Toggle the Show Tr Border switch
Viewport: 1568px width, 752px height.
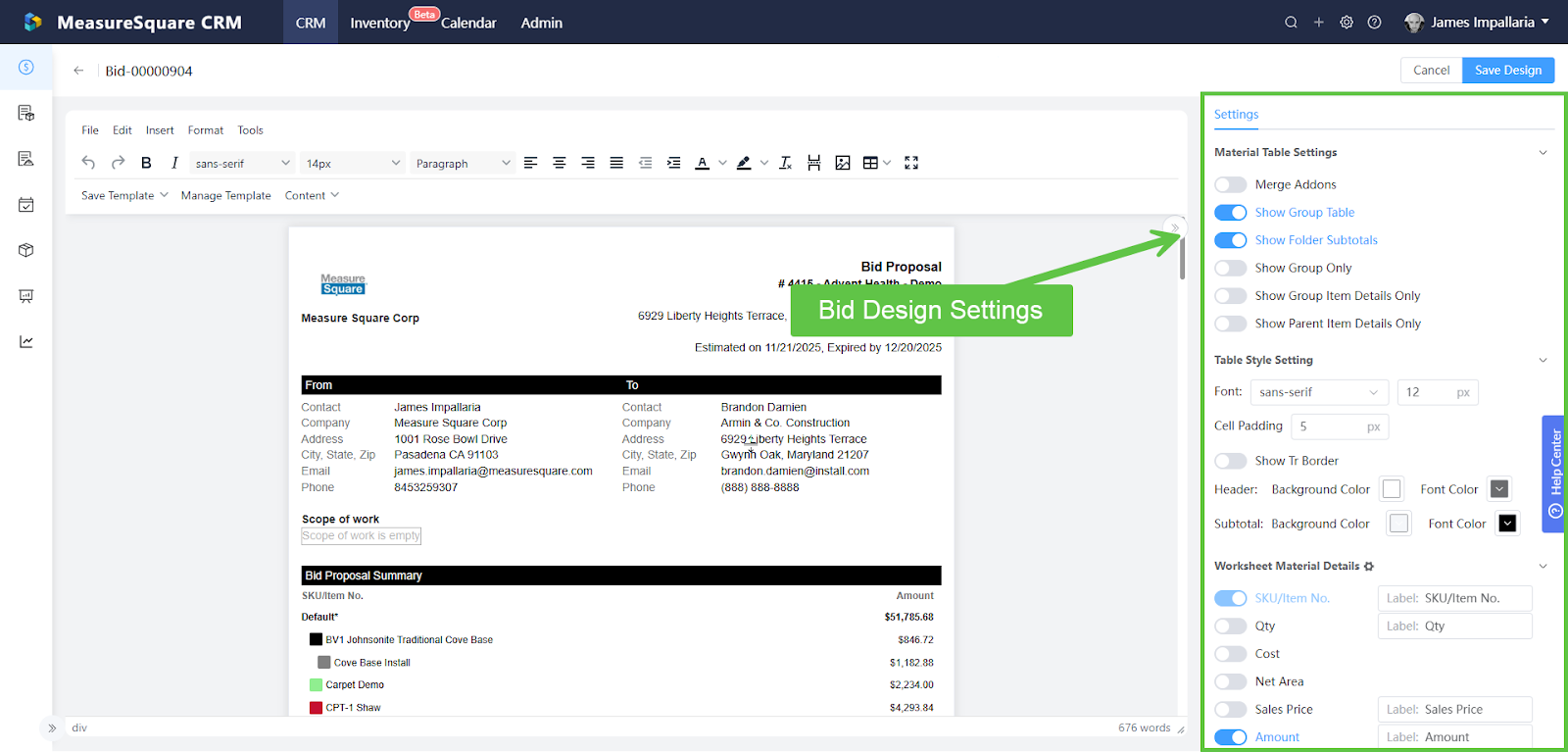[x=1230, y=461]
